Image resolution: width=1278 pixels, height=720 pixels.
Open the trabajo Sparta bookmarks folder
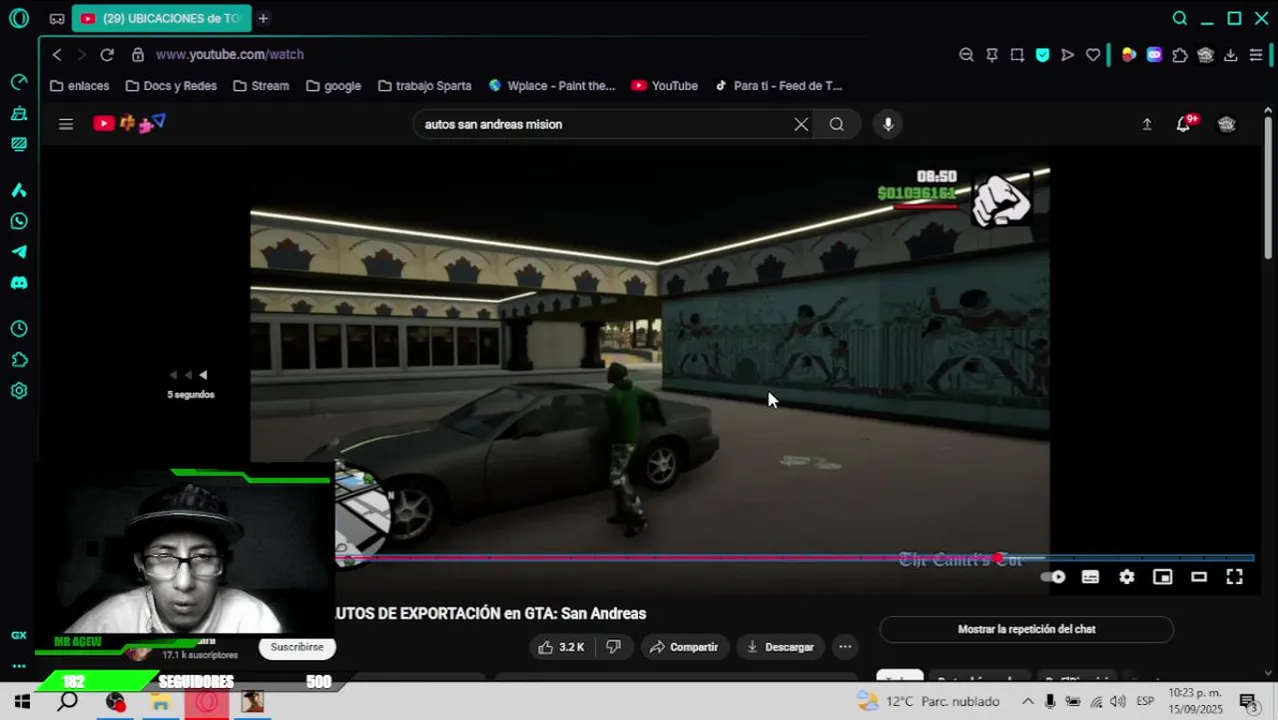click(425, 86)
